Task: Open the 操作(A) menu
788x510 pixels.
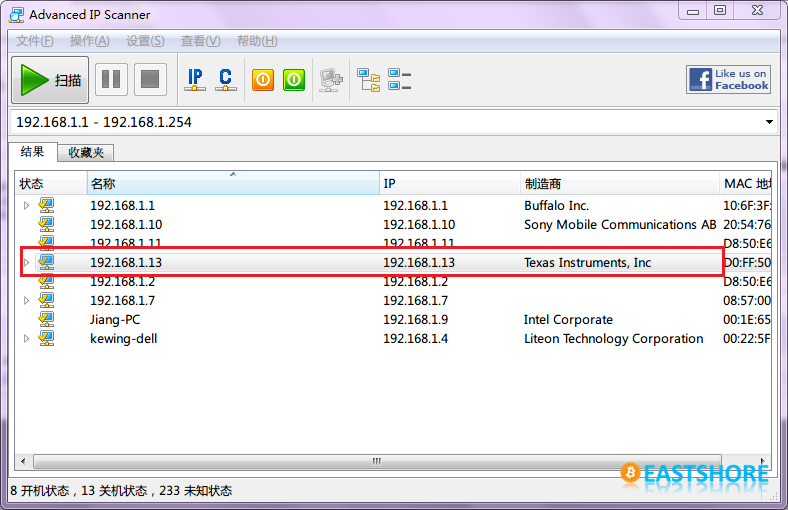Action: click(x=89, y=41)
